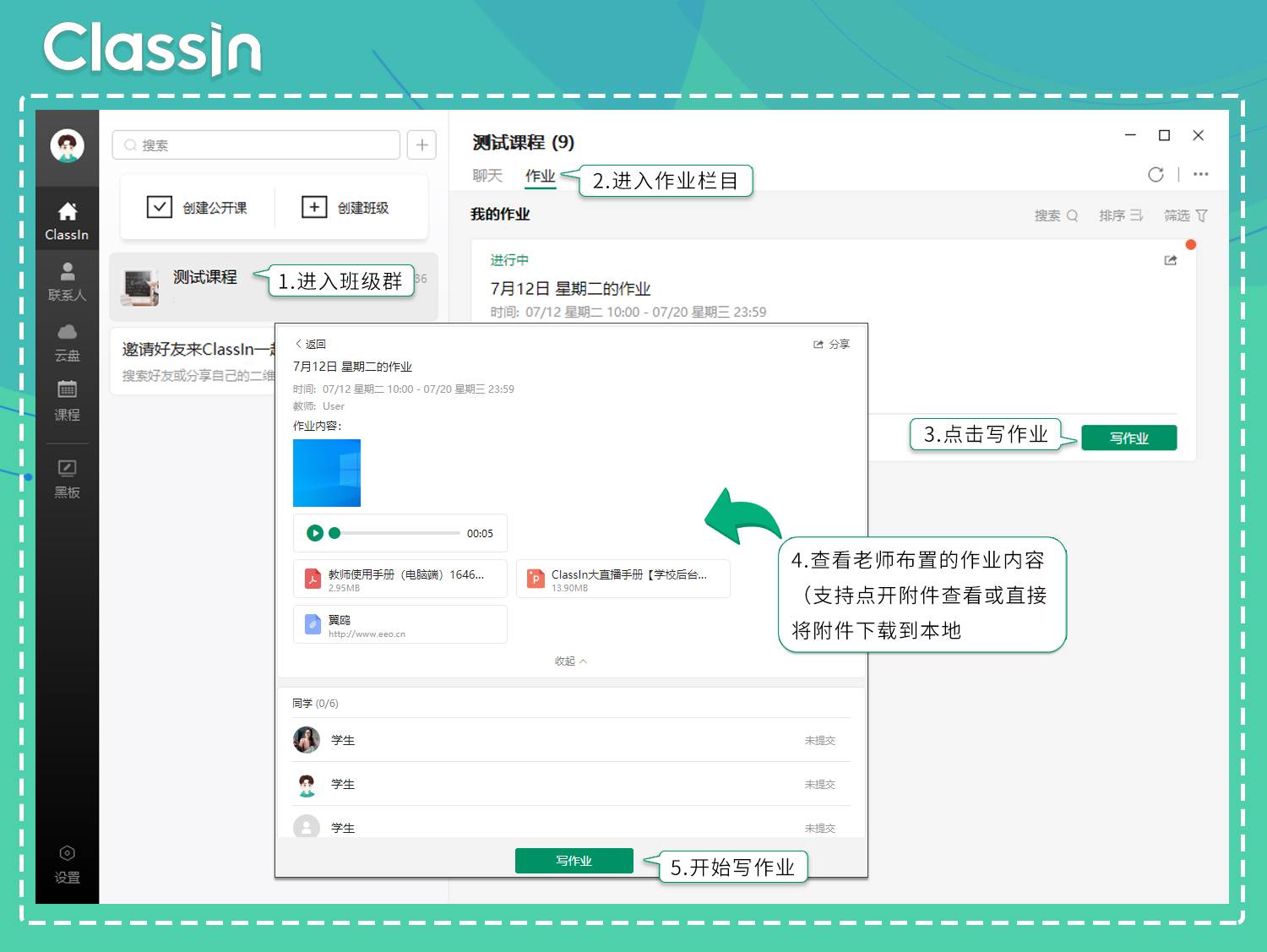The image size is (1267, 952).
Task: Minimize the ClassIn window
Action: click(x=1130, y=135)
